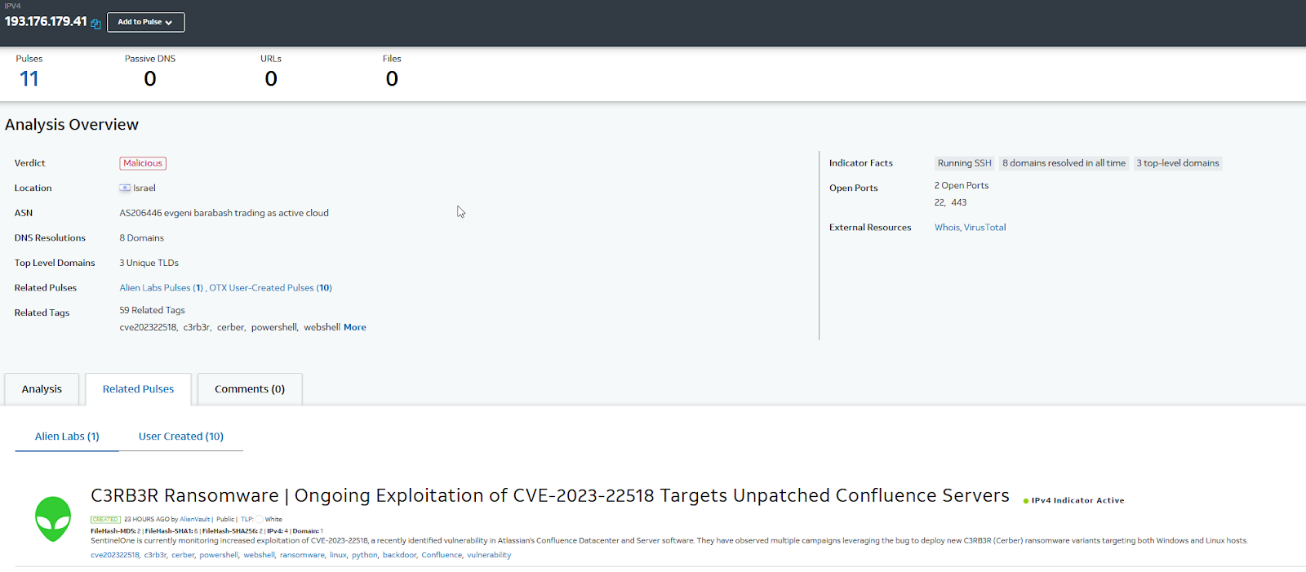Open the C3RB3R Ransomware pulse title

550,496
